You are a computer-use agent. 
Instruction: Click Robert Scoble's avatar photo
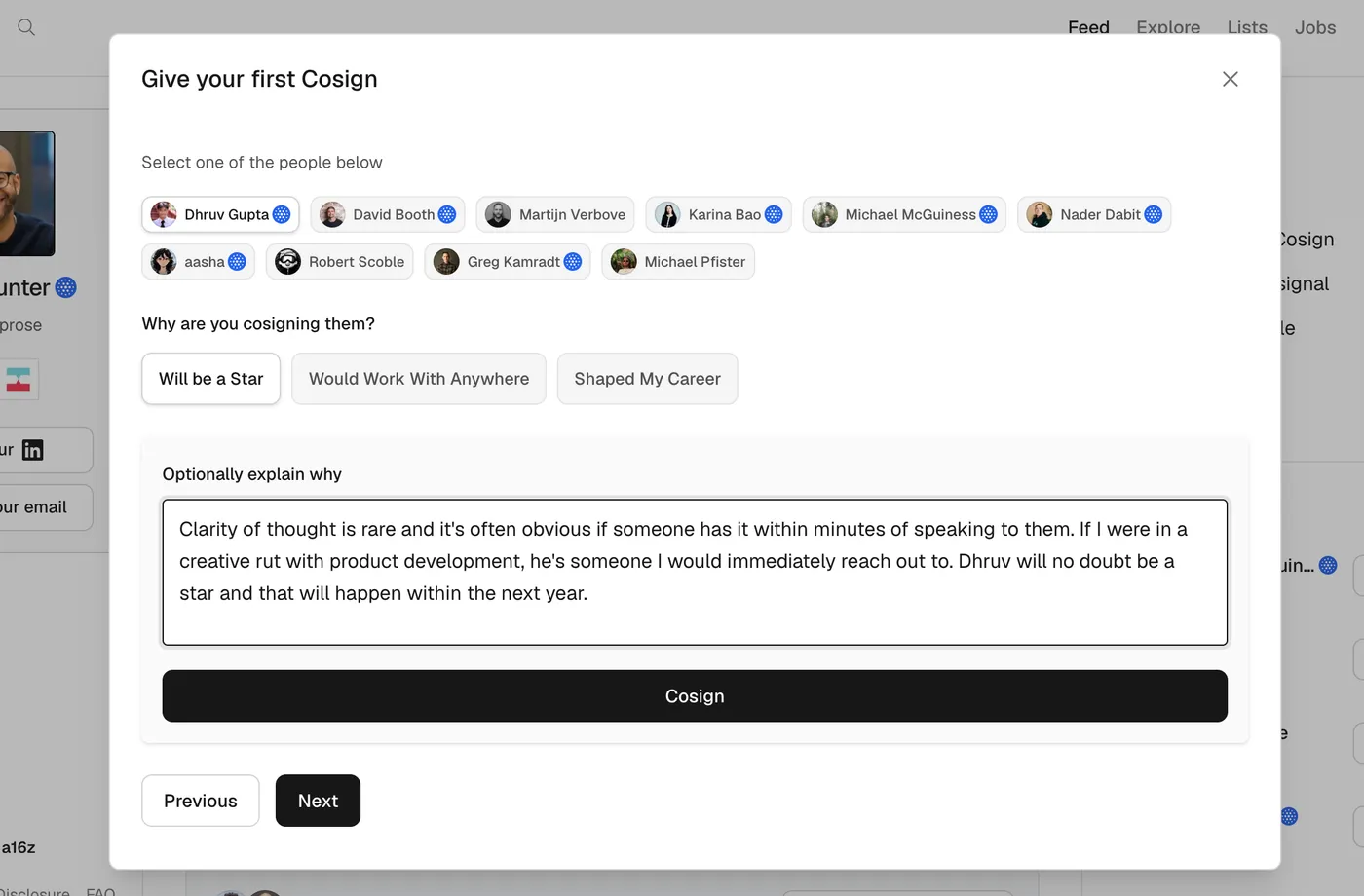(x=287, y=261)
